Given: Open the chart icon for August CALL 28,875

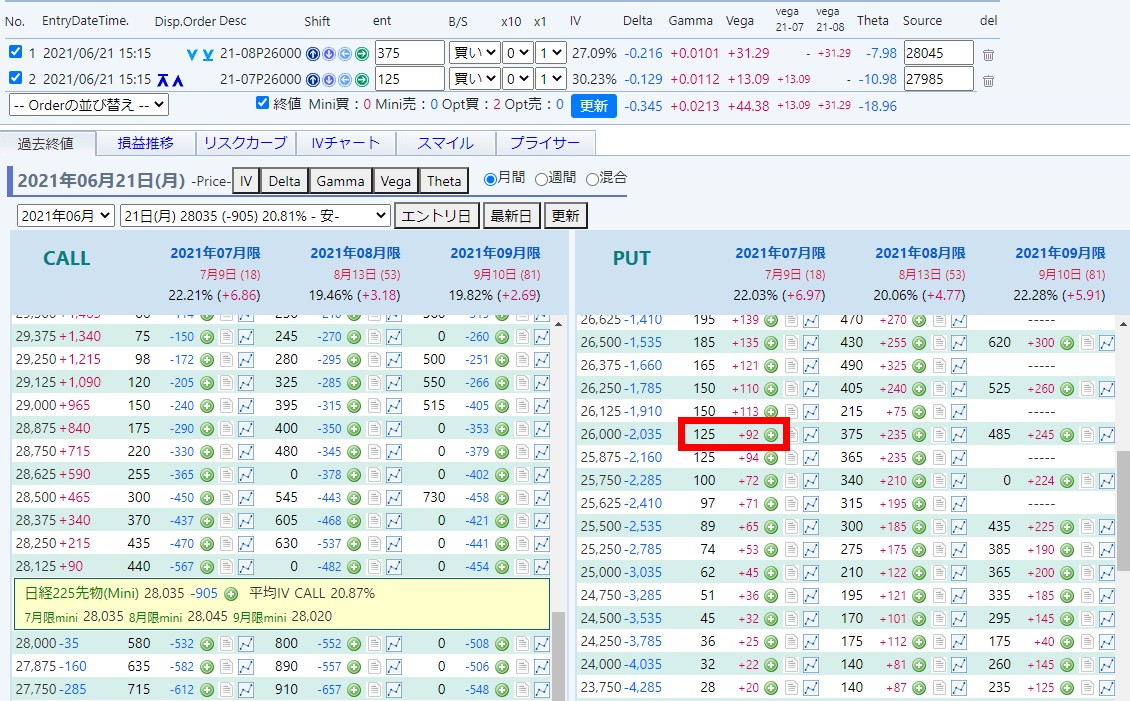Looking at the screenshot, I should point(393,429).
